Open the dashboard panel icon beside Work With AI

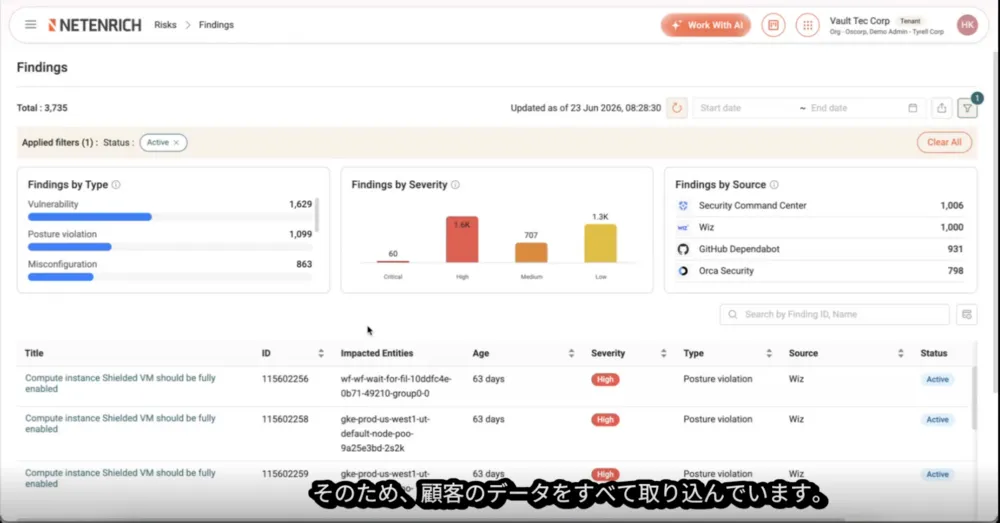[773, 25]
